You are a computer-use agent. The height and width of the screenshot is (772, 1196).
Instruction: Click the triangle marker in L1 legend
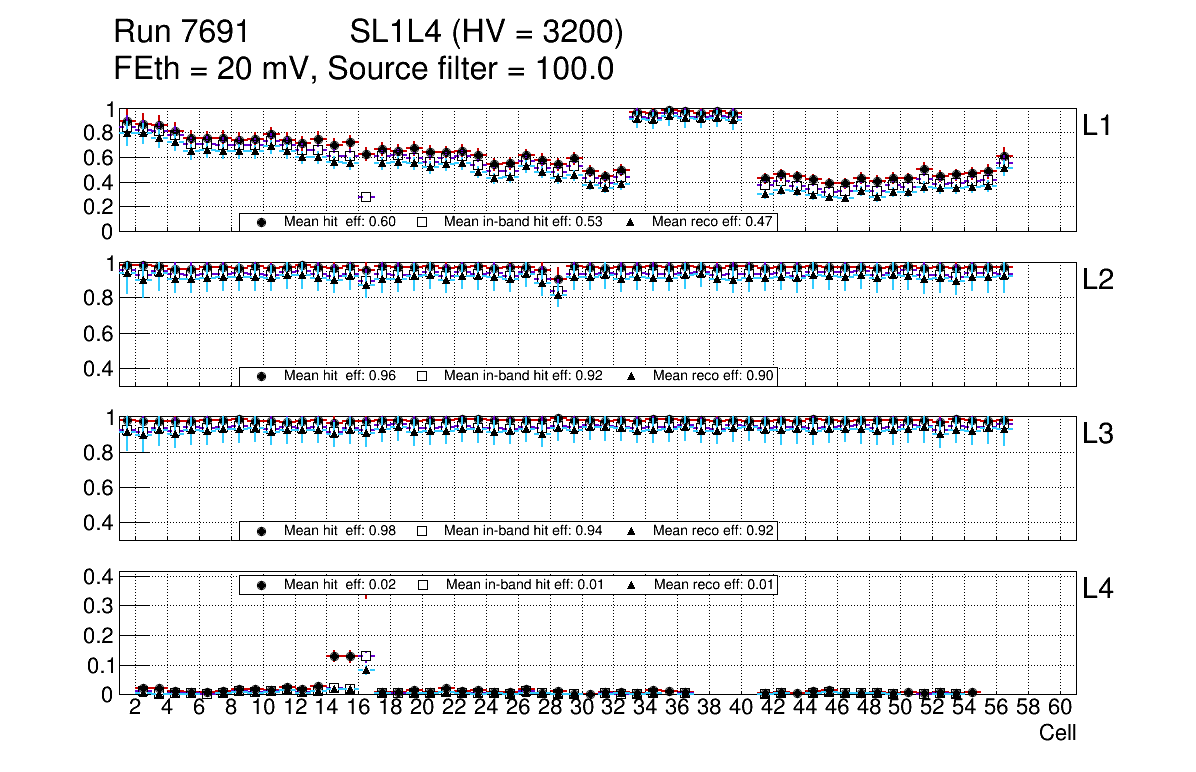click(x=631, y=222)
